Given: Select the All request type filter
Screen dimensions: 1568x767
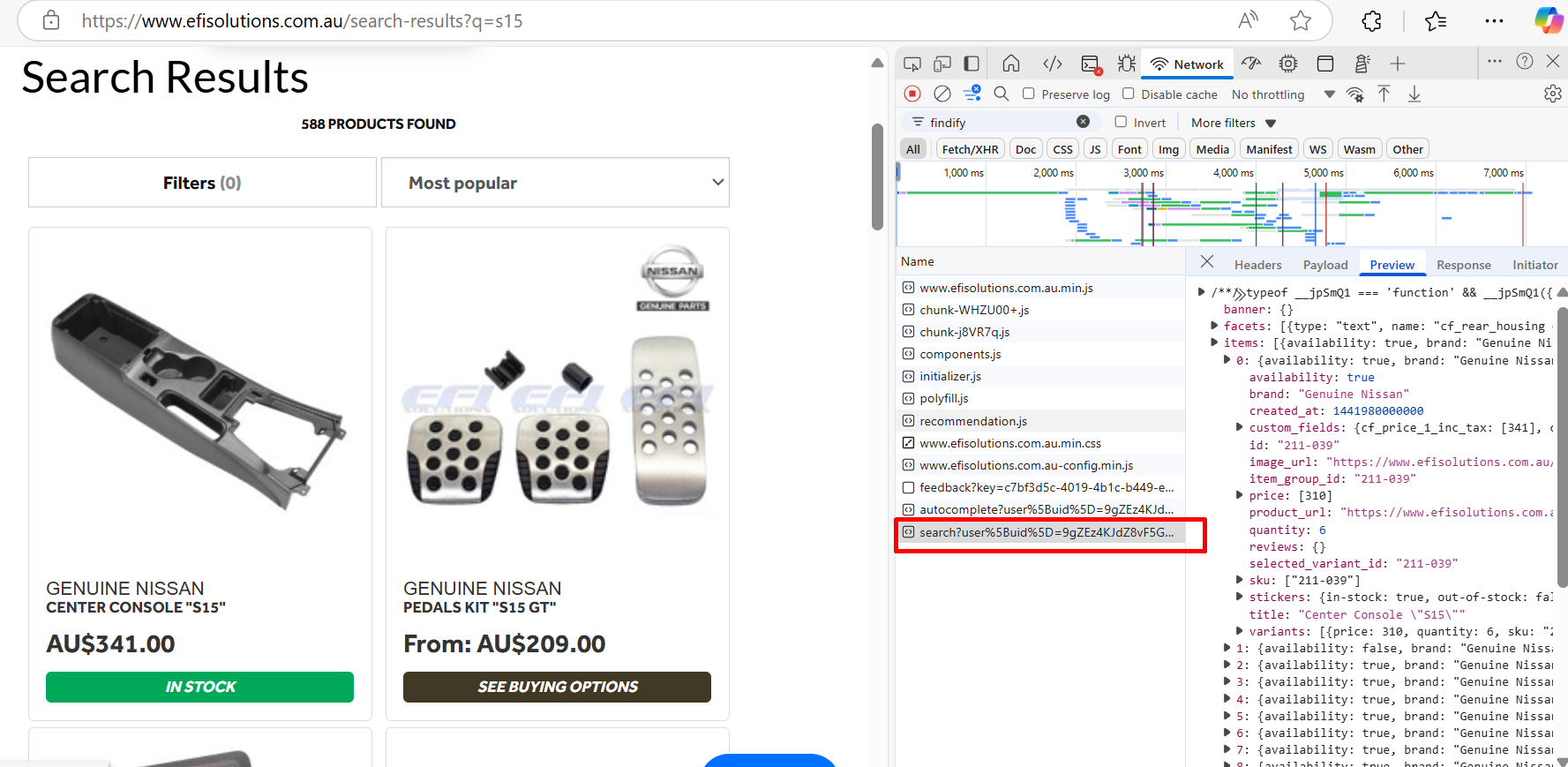Looking at the screenshot, I should pos(913,149).
